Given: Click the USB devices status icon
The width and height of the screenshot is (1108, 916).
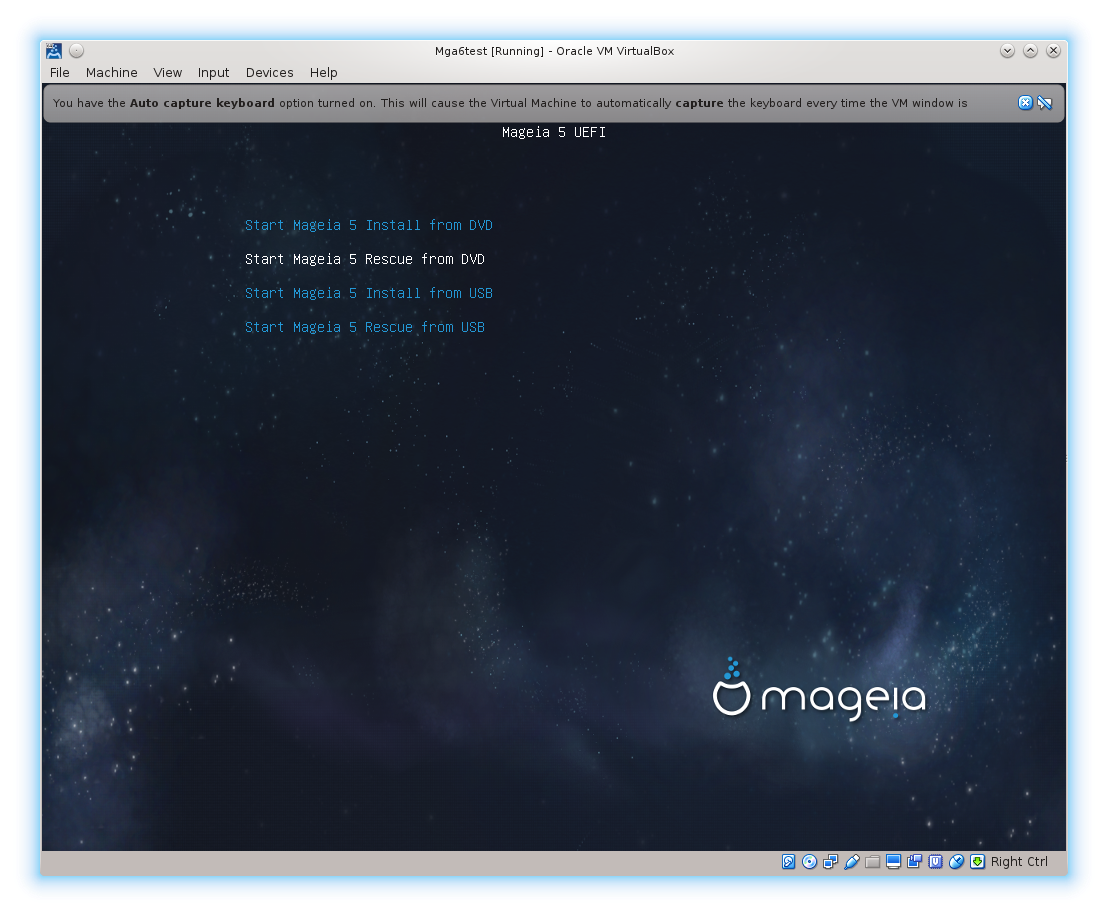Looking at the screenshot, I should tap(851, 862).
